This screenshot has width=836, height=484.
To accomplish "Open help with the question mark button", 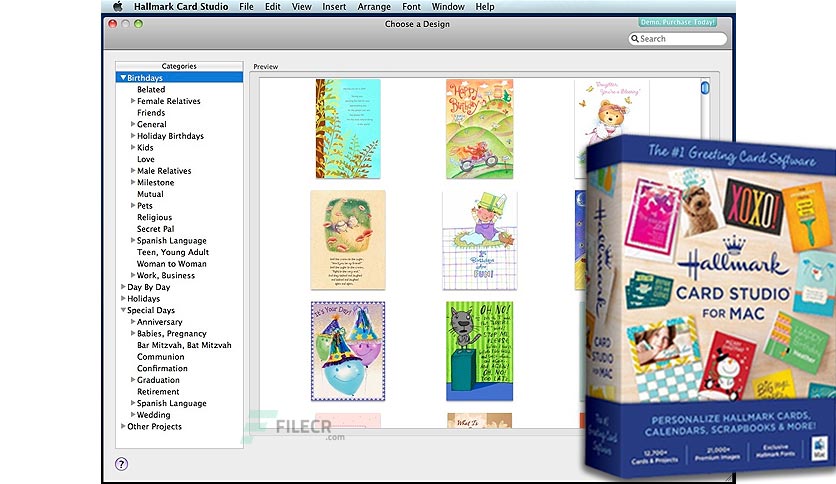I will (122, 464).
